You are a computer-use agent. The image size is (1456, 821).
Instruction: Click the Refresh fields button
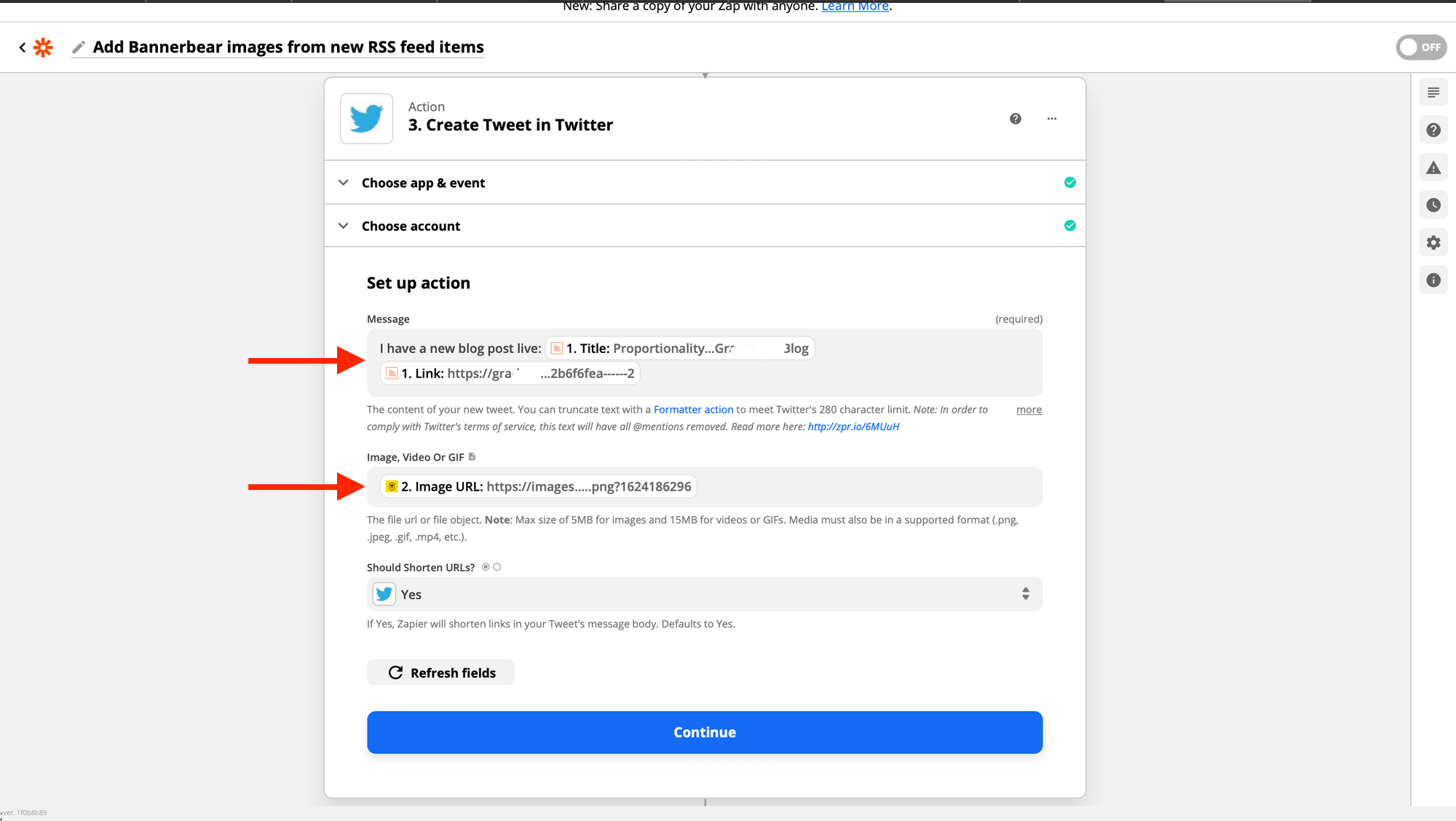pyautogui.click(x=440, y=673)
